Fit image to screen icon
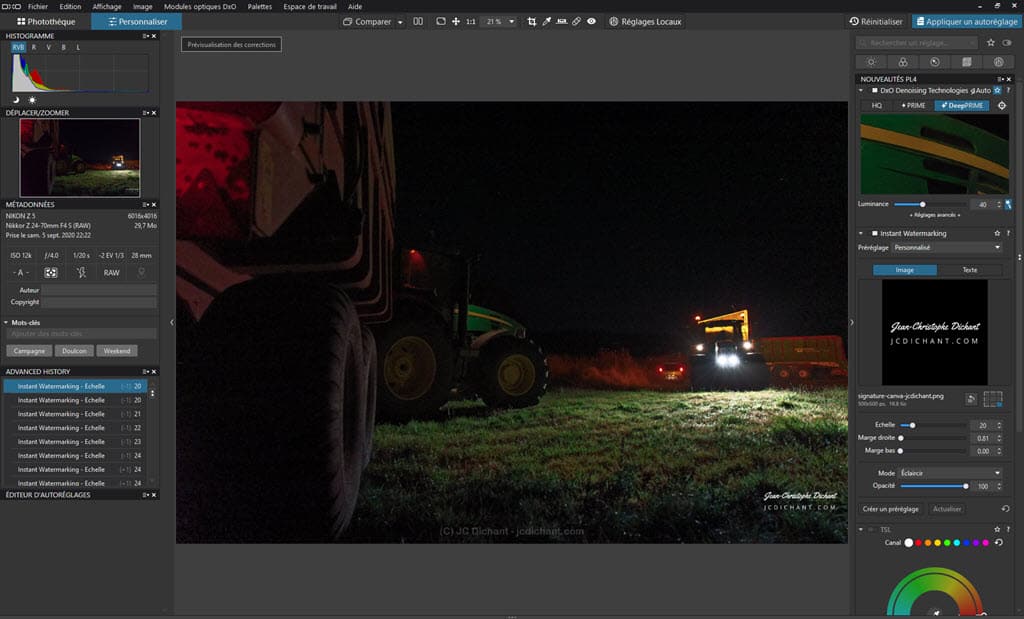 pyautogui.click(x=441, y=22)
